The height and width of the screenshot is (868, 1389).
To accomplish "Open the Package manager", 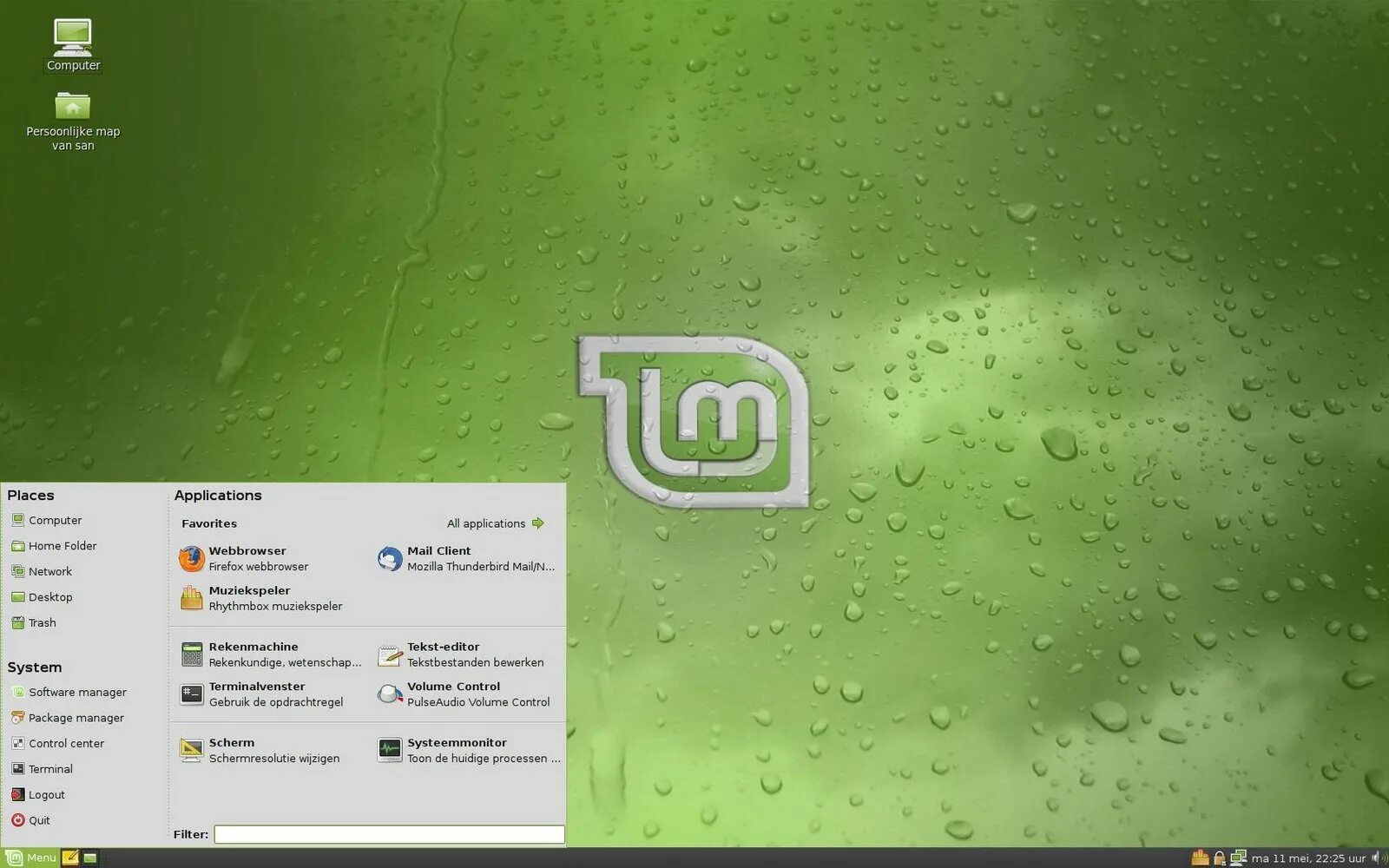I will 76,718.
